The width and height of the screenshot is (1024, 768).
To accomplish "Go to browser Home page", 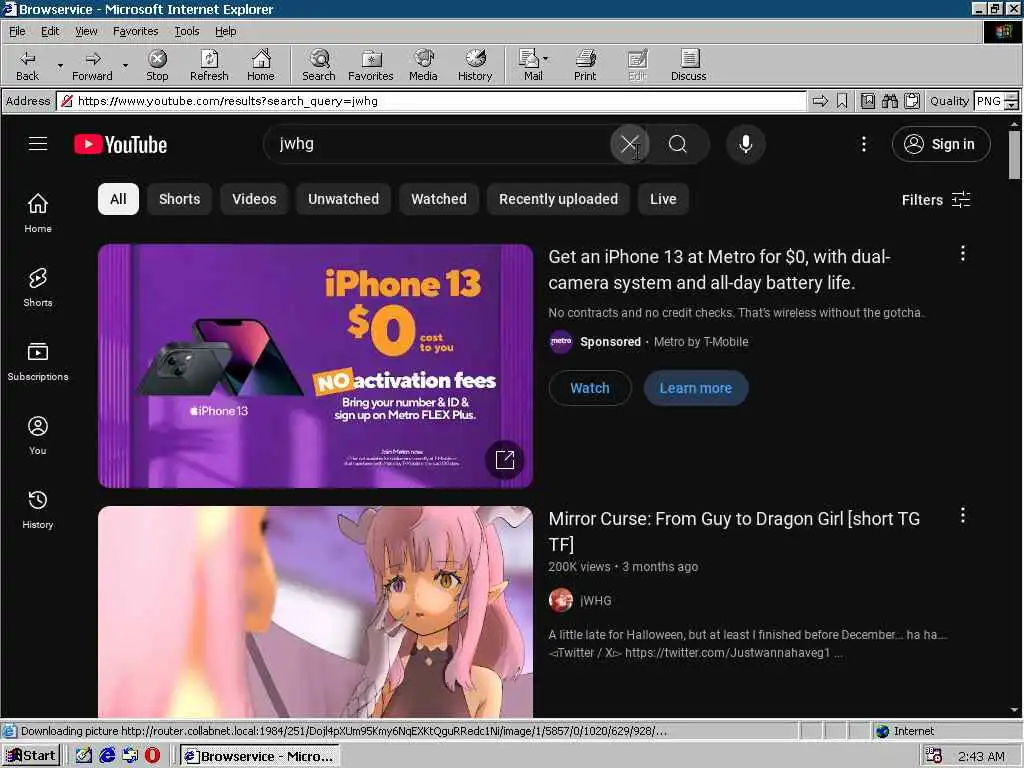I will pos(261,65).
